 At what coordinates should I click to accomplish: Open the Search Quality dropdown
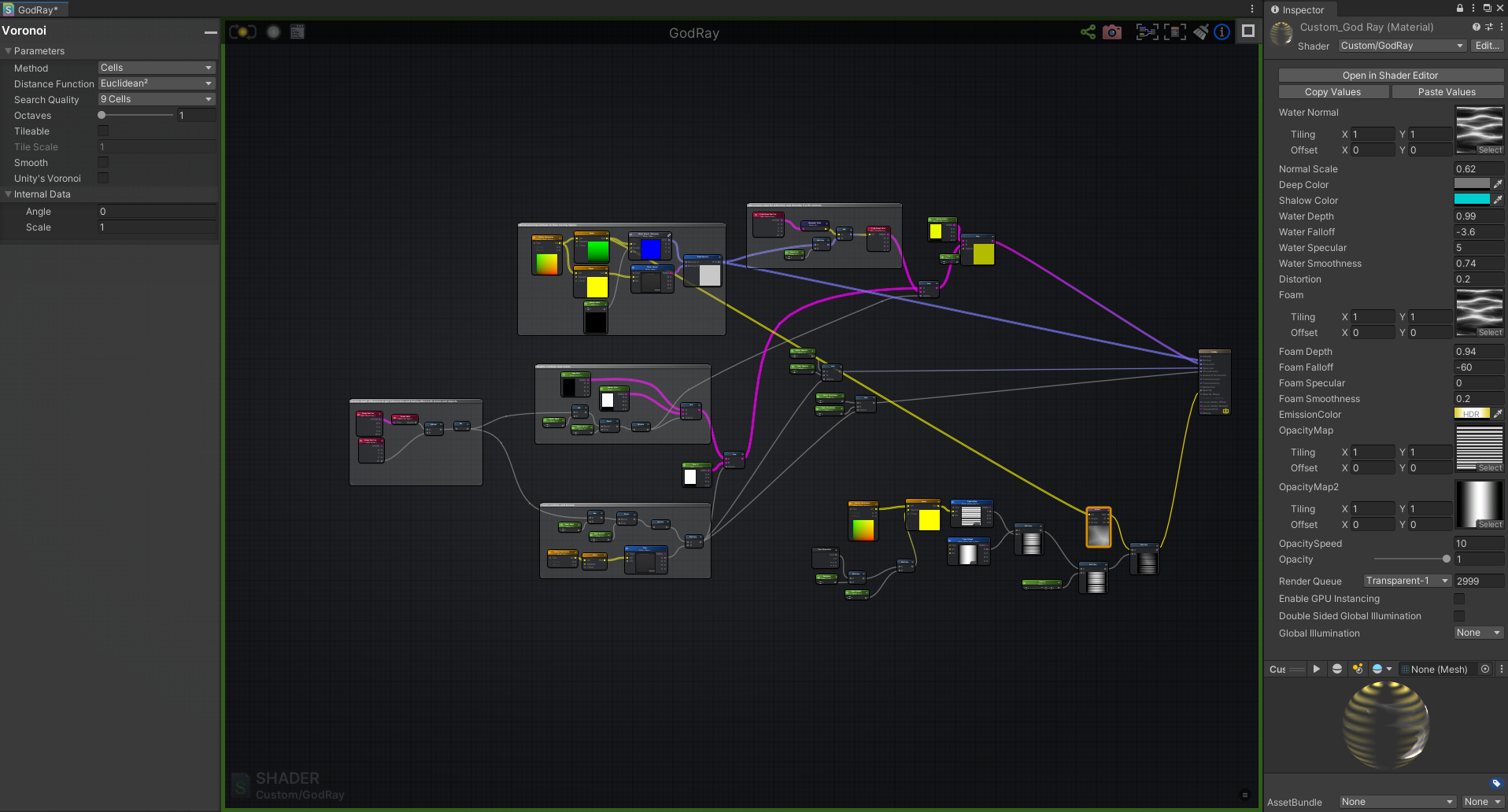tap(157, 99)
